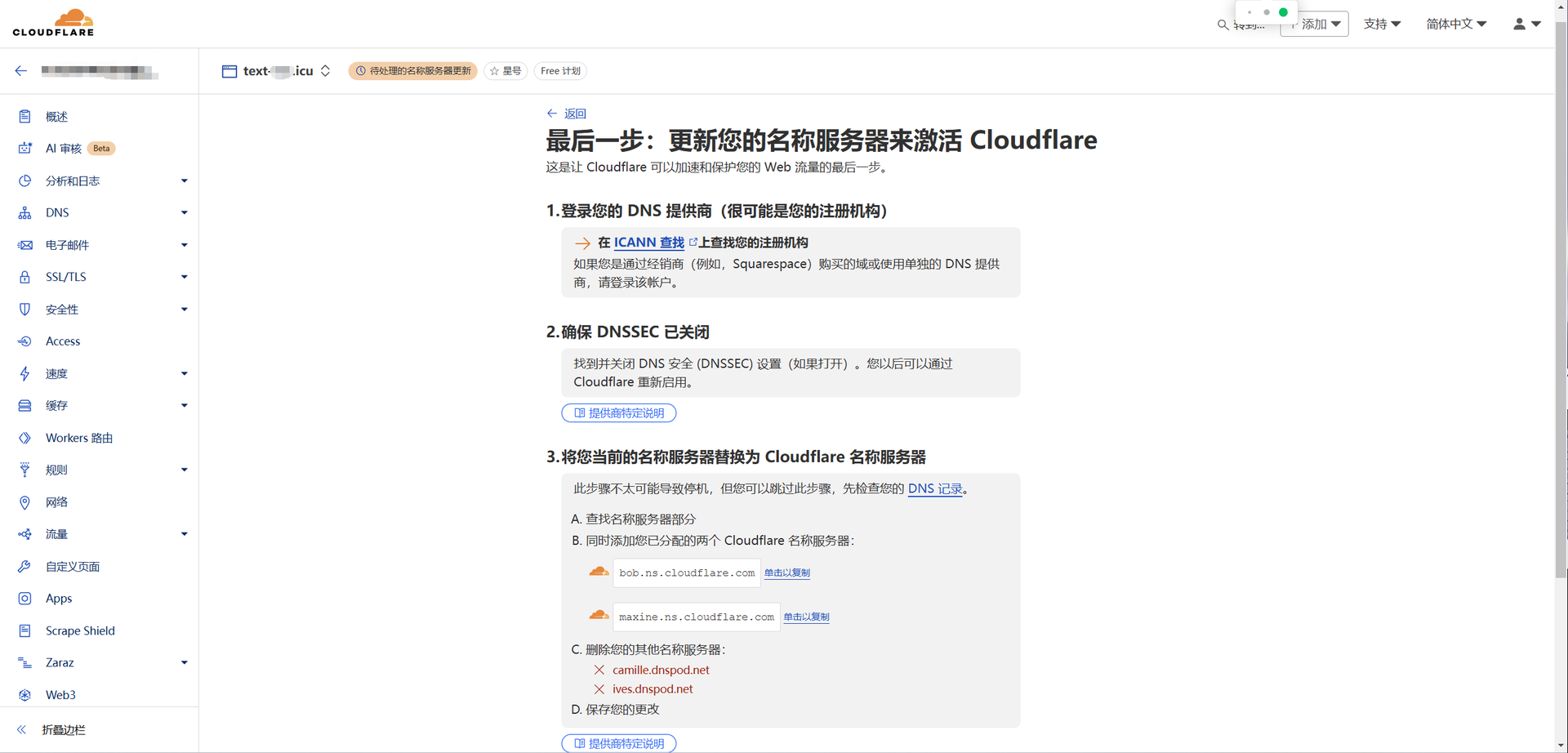The height and width of the screenshot is (753, 1568).
Task: Click the maxine.ns.cloudflare.com nameserver field
Action: (696, 617)
